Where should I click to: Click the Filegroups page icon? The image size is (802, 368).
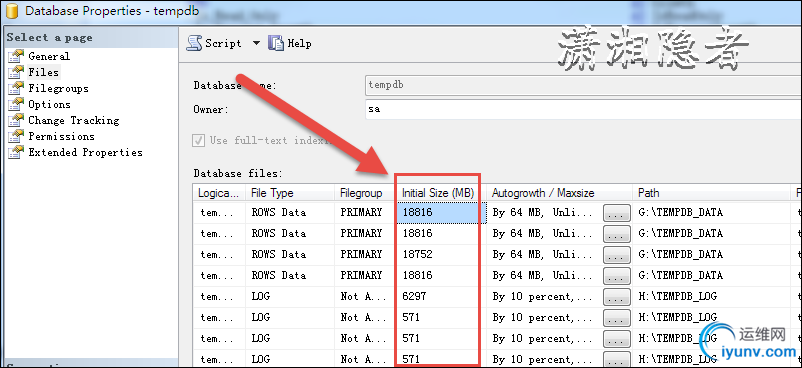16,88
